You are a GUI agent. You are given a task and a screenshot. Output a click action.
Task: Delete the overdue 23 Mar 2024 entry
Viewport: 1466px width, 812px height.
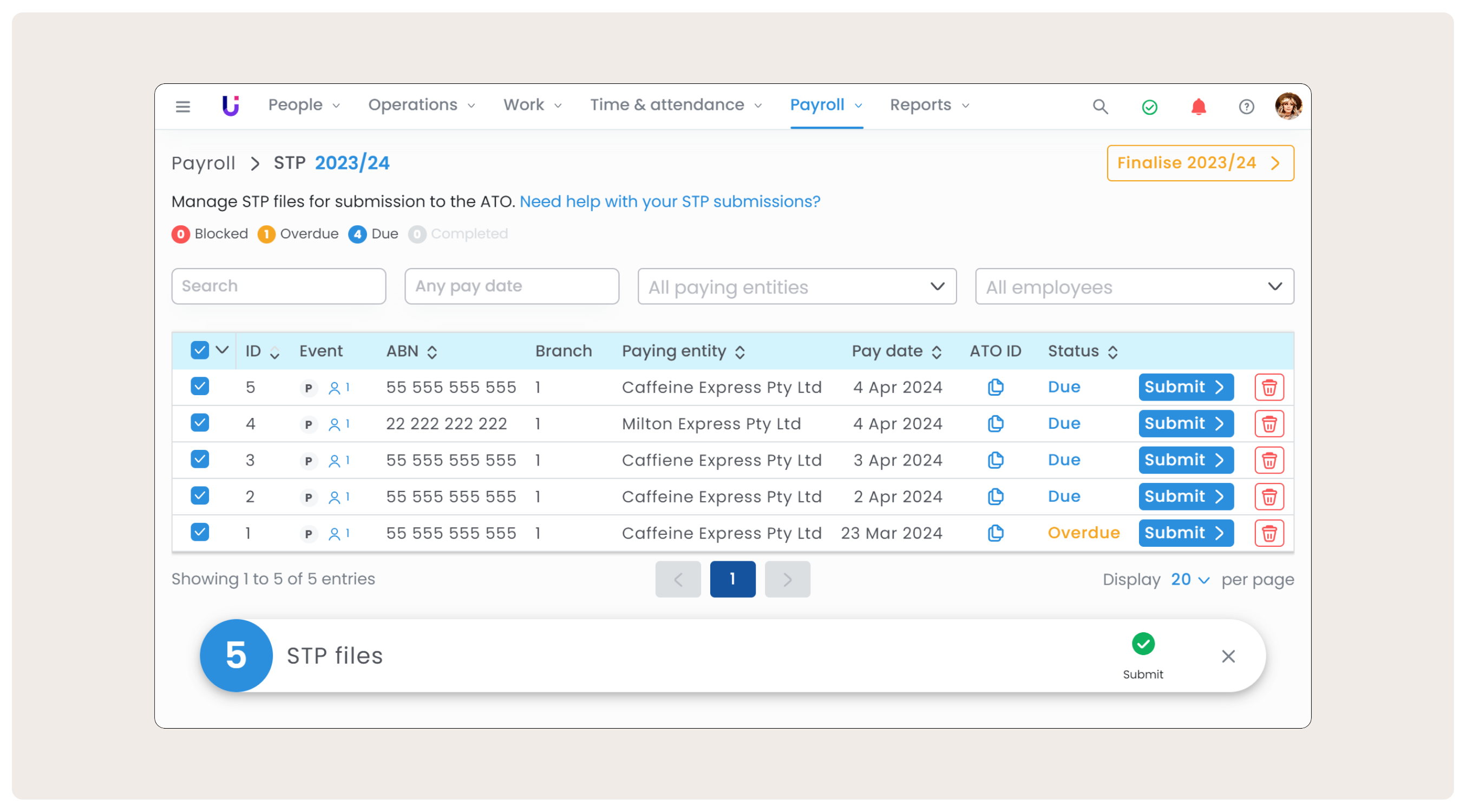(x=1268, y=533)
